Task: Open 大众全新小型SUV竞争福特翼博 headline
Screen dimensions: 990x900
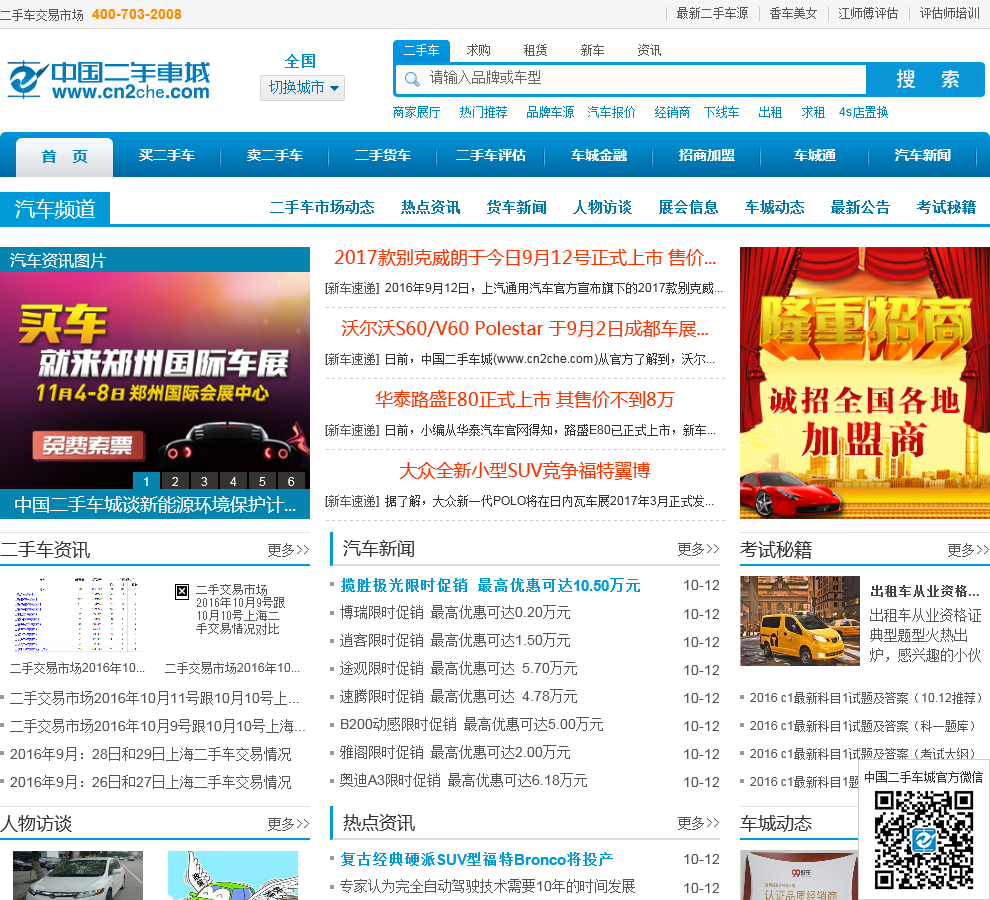Action: click(x=525, y=471)
